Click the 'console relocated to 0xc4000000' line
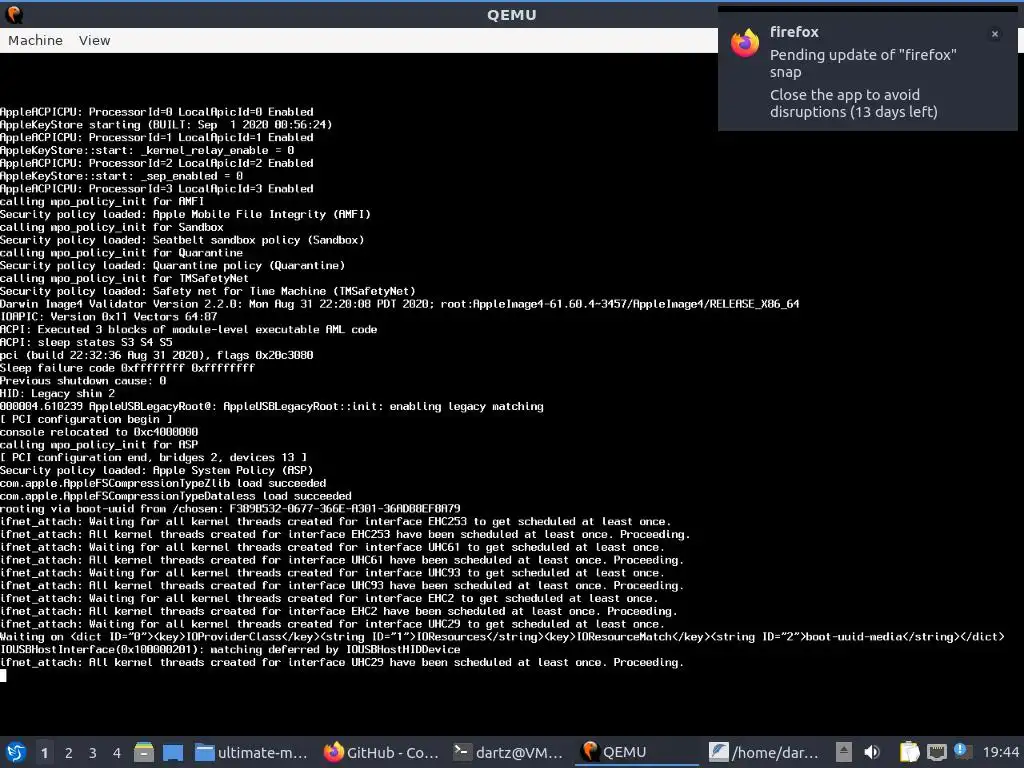The width and height of the screenshot is (1024, 768). (99, 432)
